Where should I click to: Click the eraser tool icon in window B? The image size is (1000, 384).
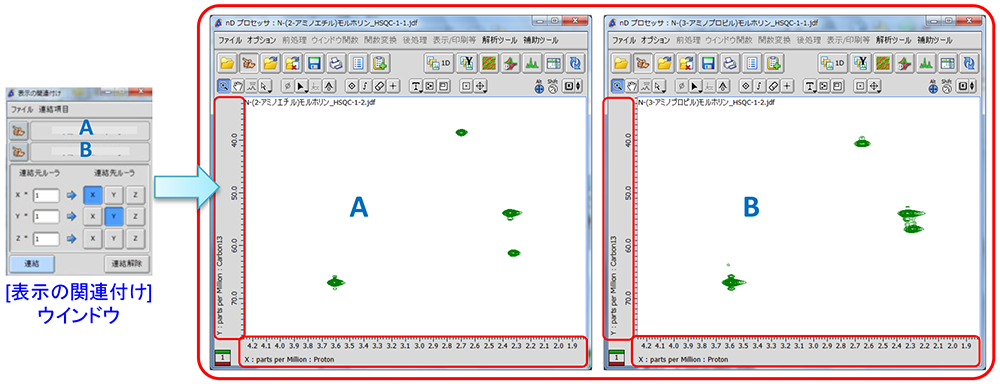point(774,85)
